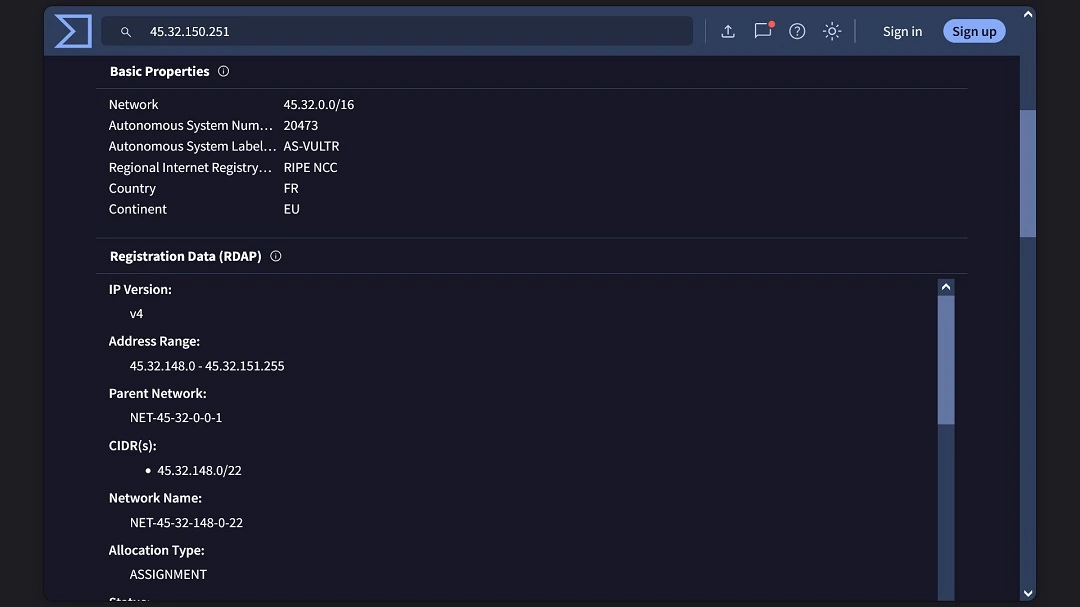Click the Sign up button

973,31
